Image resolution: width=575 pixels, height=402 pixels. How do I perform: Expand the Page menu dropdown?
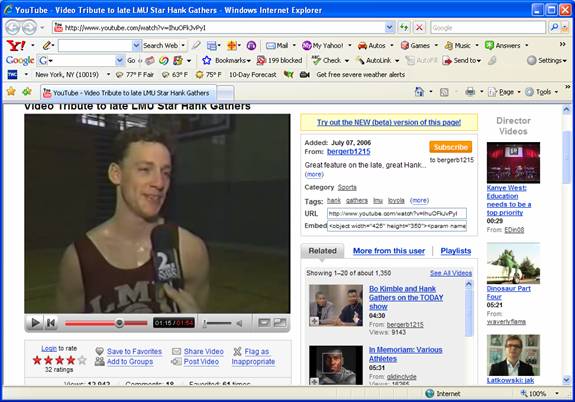519,92
